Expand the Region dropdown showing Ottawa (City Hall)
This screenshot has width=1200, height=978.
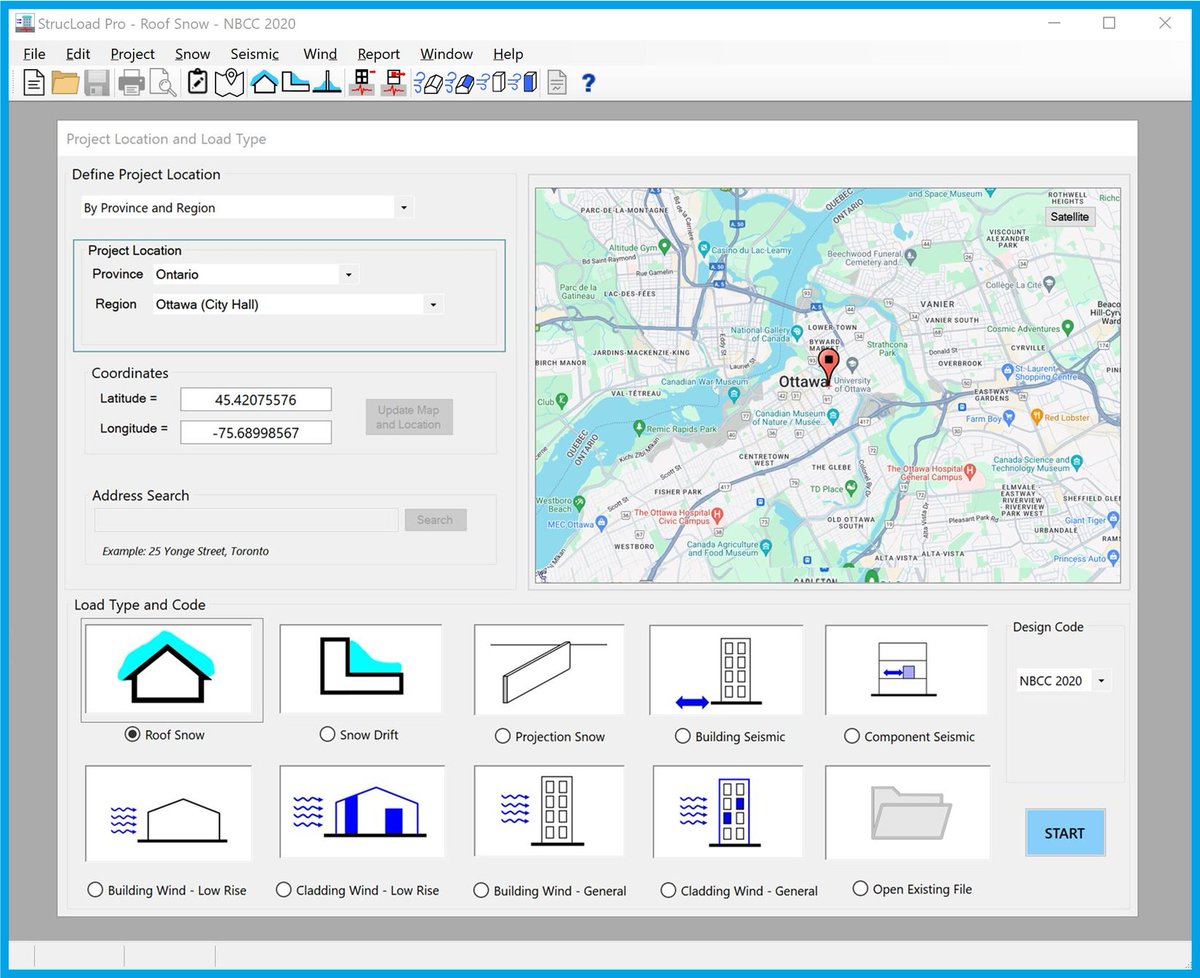pyautogui.click(x=431, y=304)
